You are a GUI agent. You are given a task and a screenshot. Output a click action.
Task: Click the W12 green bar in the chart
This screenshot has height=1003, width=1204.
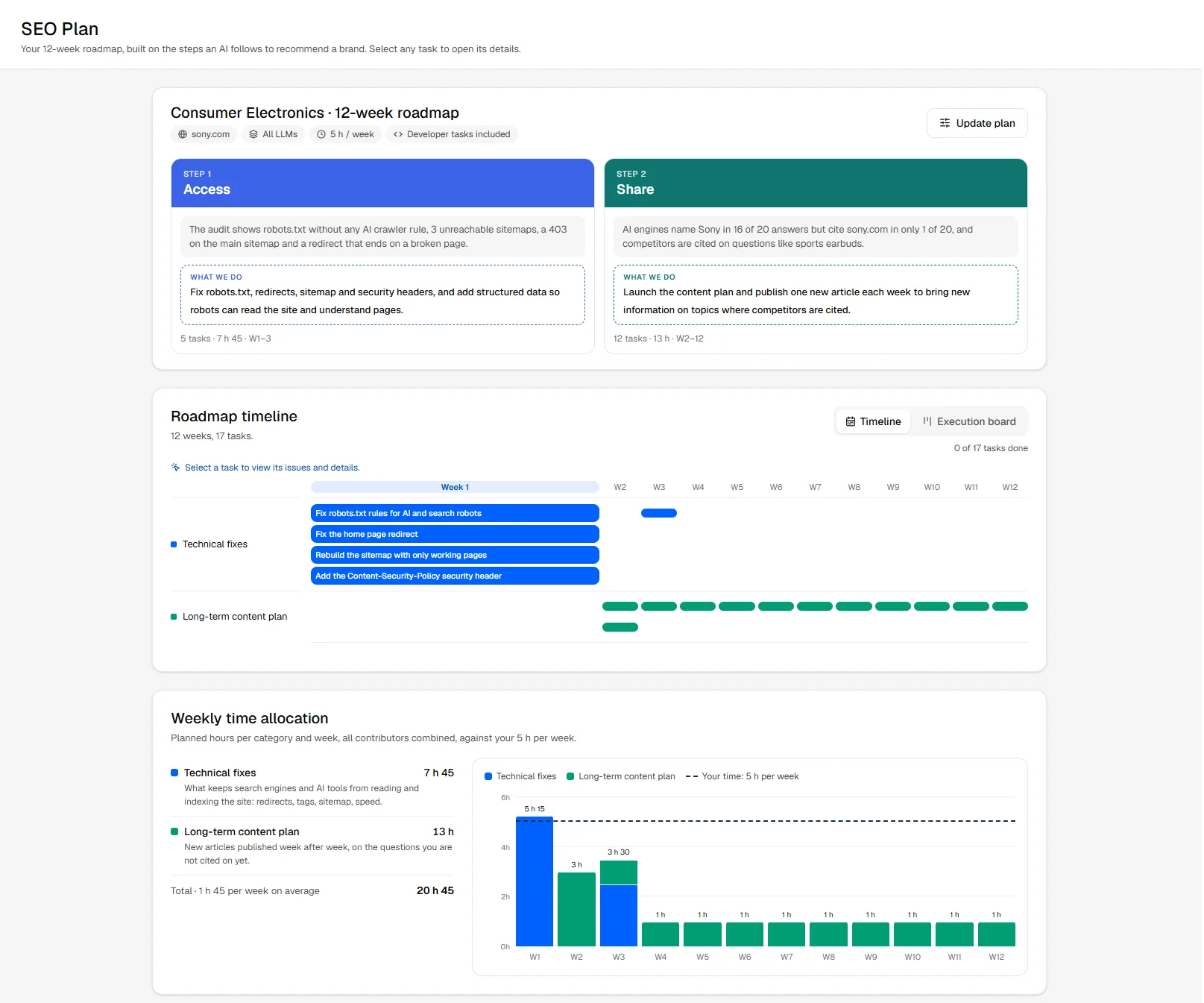(x=997, y=934)
